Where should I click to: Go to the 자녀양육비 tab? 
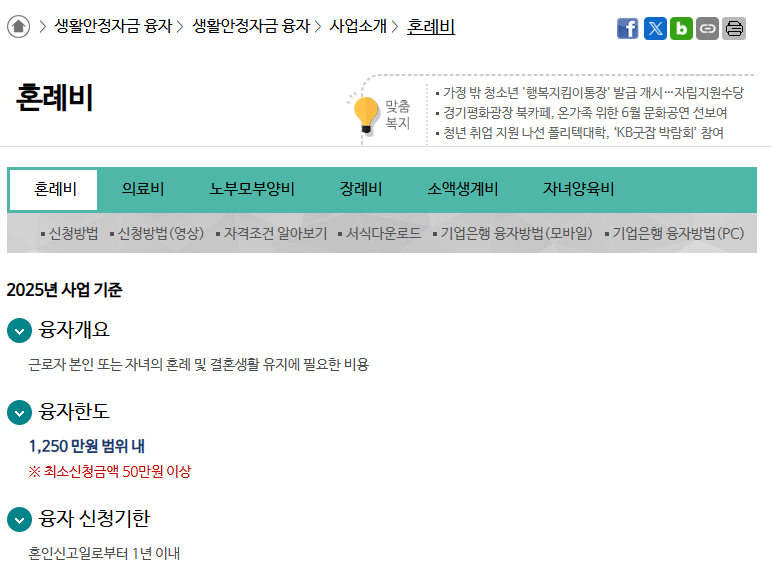(x=578, y=190)
